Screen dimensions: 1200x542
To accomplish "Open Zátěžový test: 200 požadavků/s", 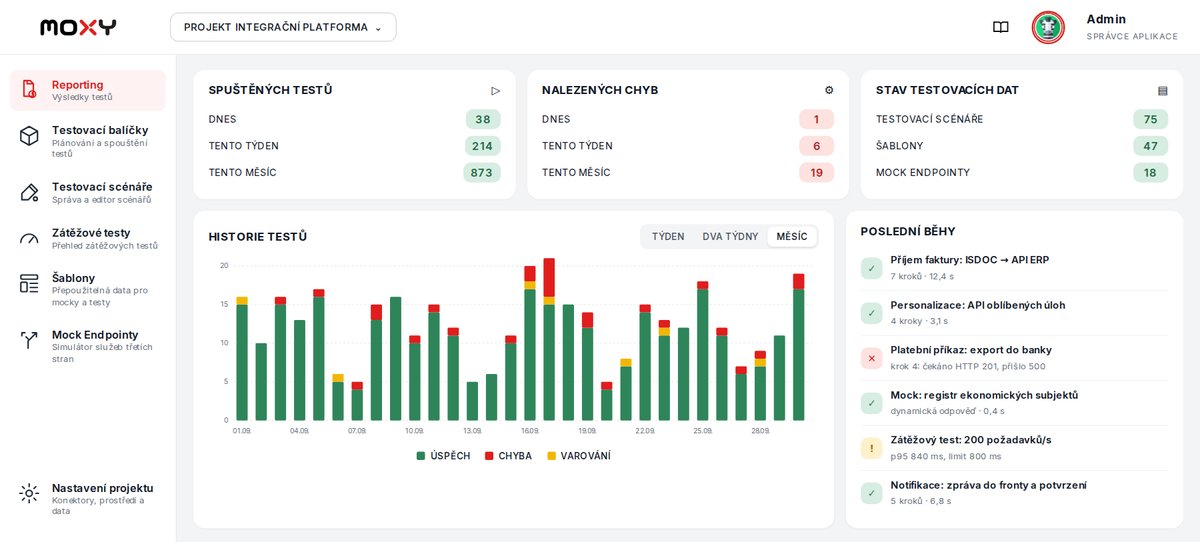I will click(x=1014, y=448).
